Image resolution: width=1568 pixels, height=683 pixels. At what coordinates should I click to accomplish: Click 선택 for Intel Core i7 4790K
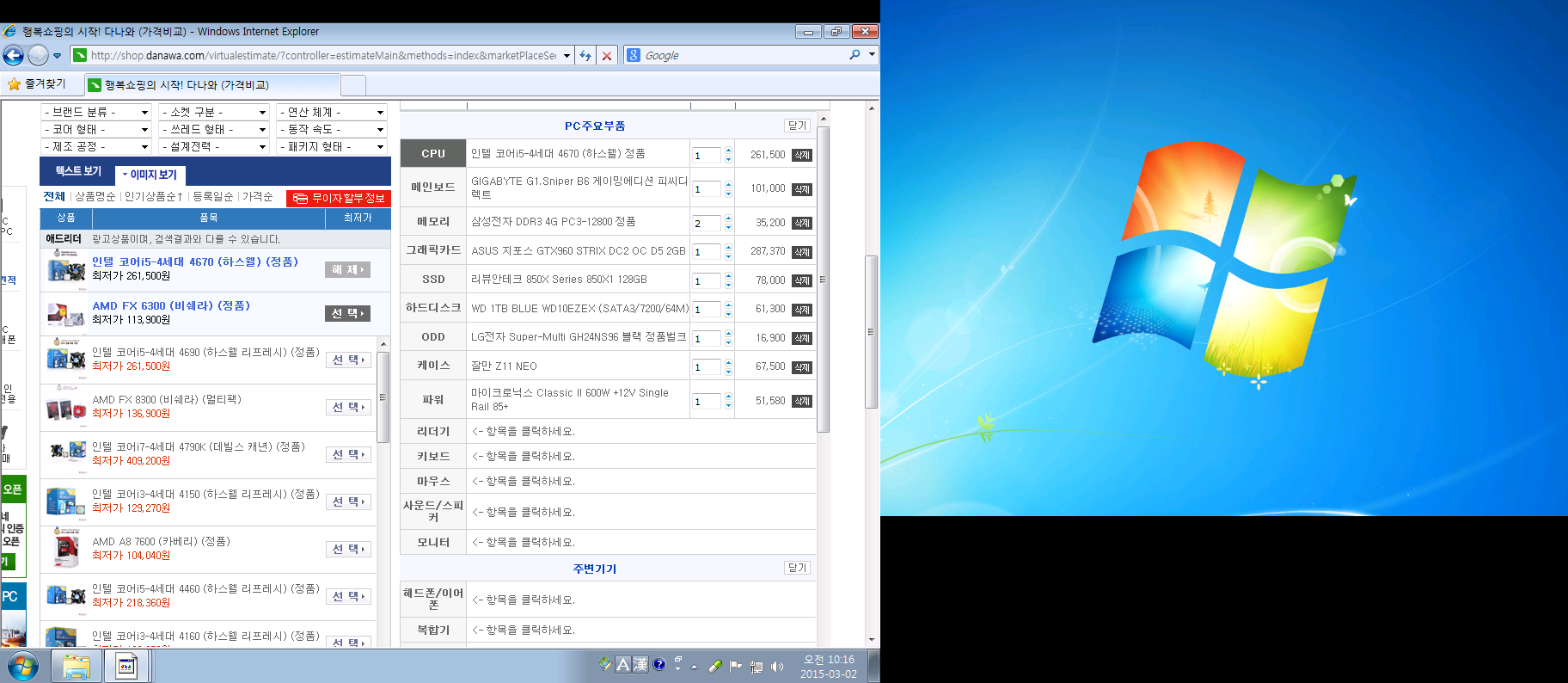348,455
